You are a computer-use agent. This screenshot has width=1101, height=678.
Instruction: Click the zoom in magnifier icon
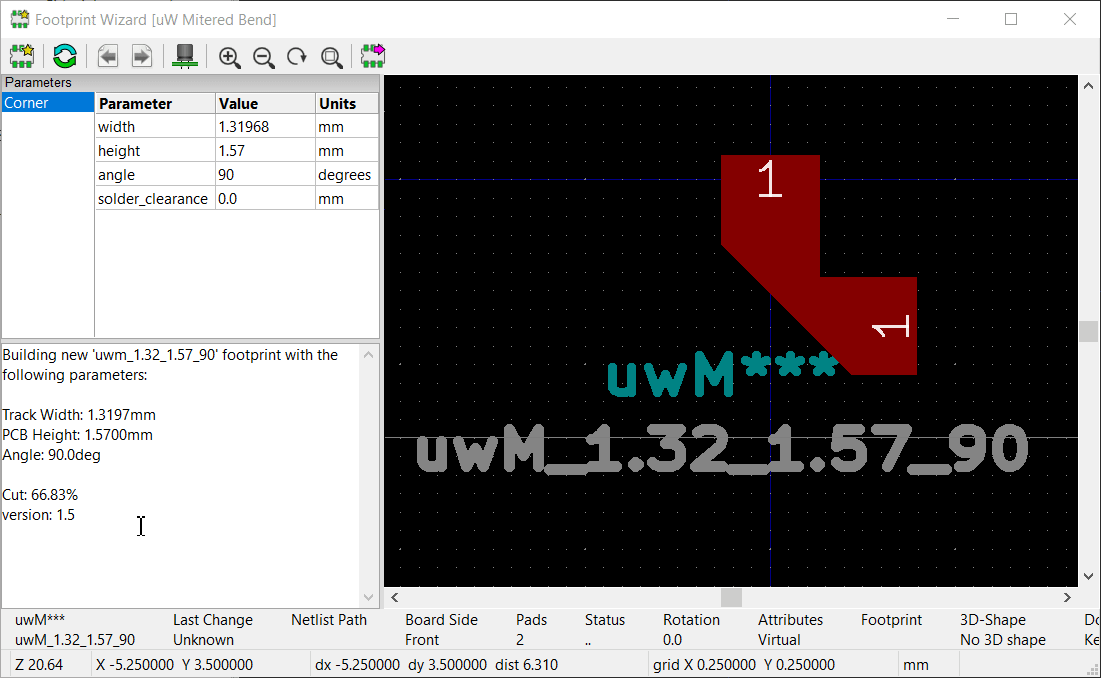pos(230,57)
